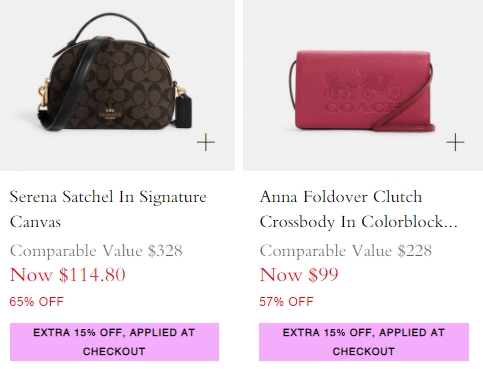Click Comparable Value $328 text
The height and width of the screenshot is (369, 483).
coord(96,251)
